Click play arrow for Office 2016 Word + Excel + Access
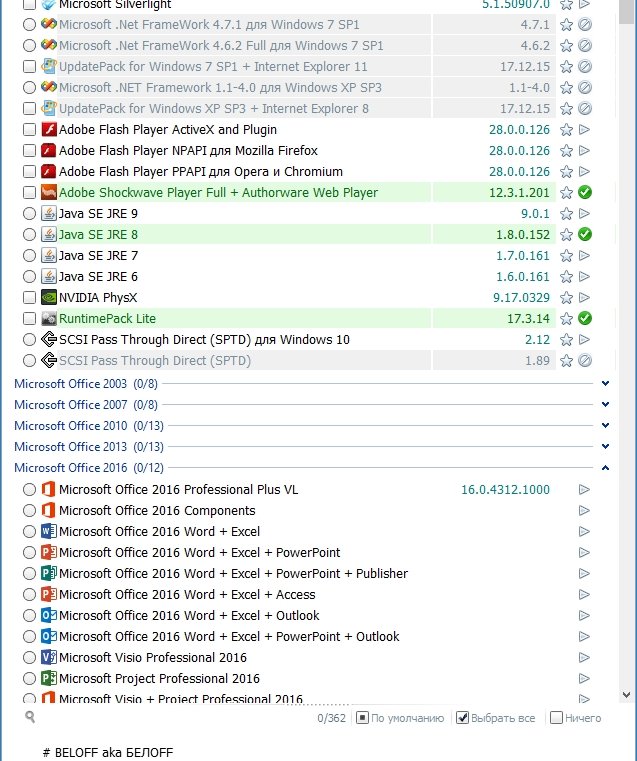 coord(585,595)
